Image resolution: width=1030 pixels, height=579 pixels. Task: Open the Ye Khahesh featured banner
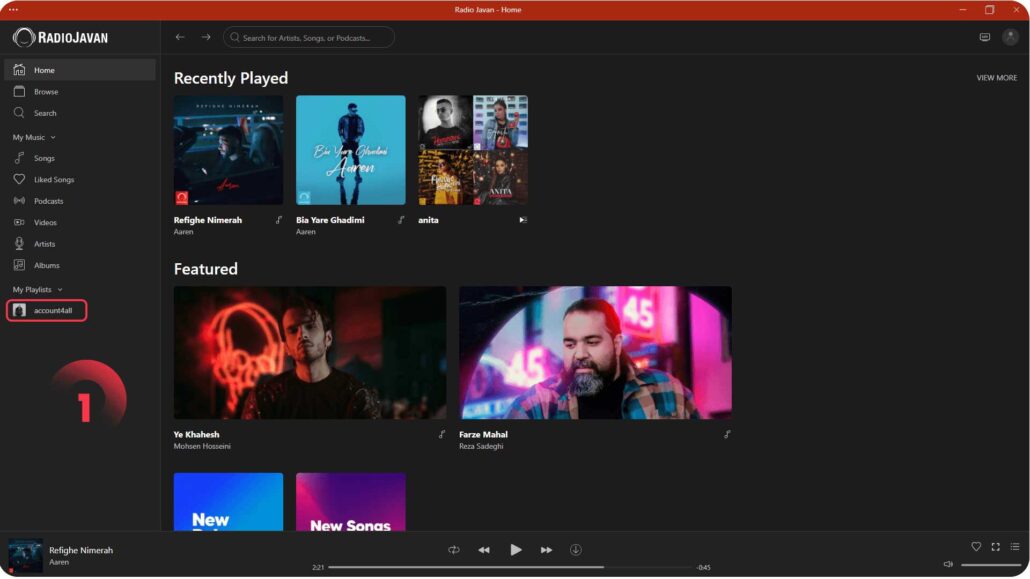(310, 352)
